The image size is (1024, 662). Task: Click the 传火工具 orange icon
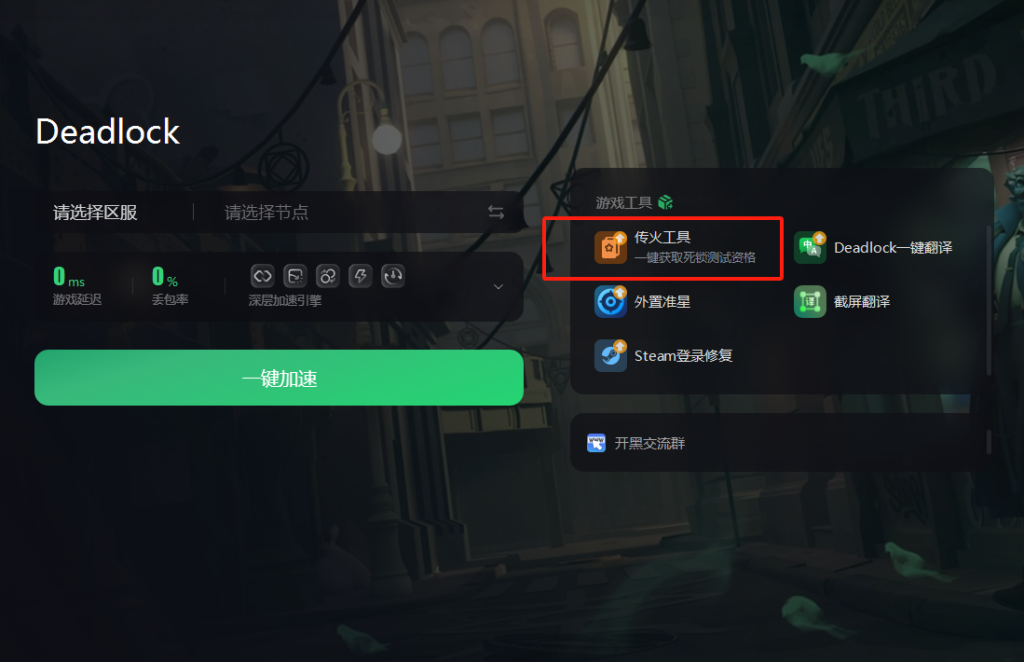(x=610, y=247)
